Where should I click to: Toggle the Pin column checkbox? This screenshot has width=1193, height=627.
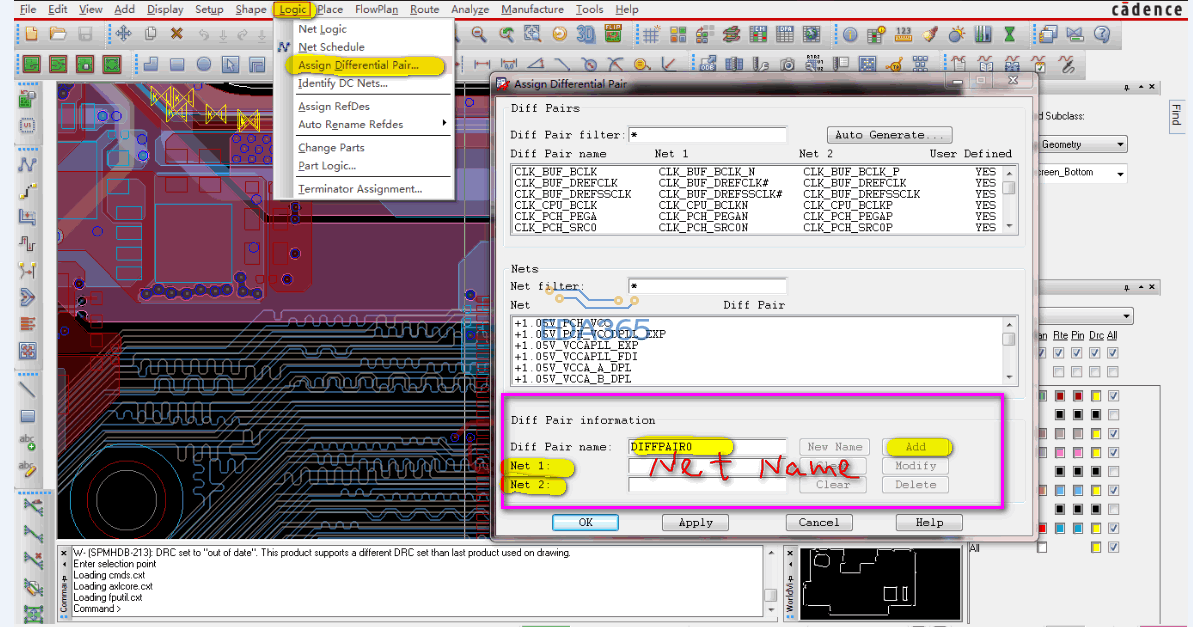click(x=1077, y=353)
